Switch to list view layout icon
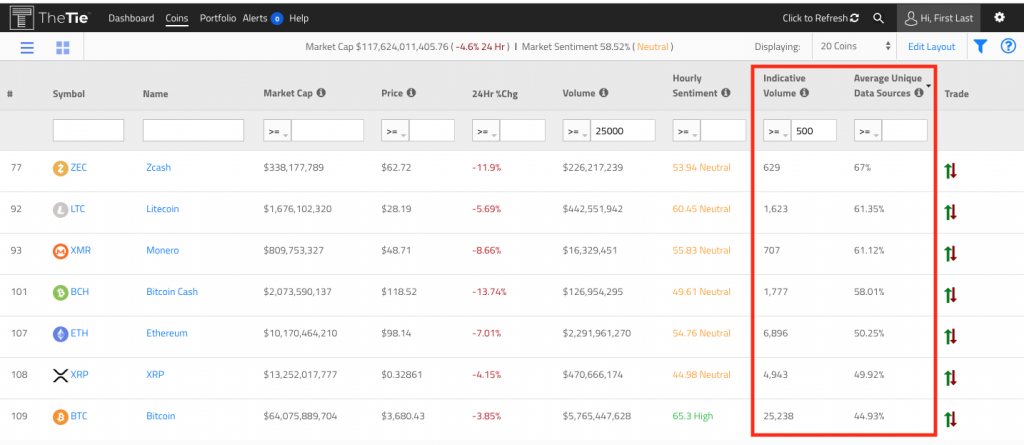This screenshot has height=445, width=1024. pos(27,47)
